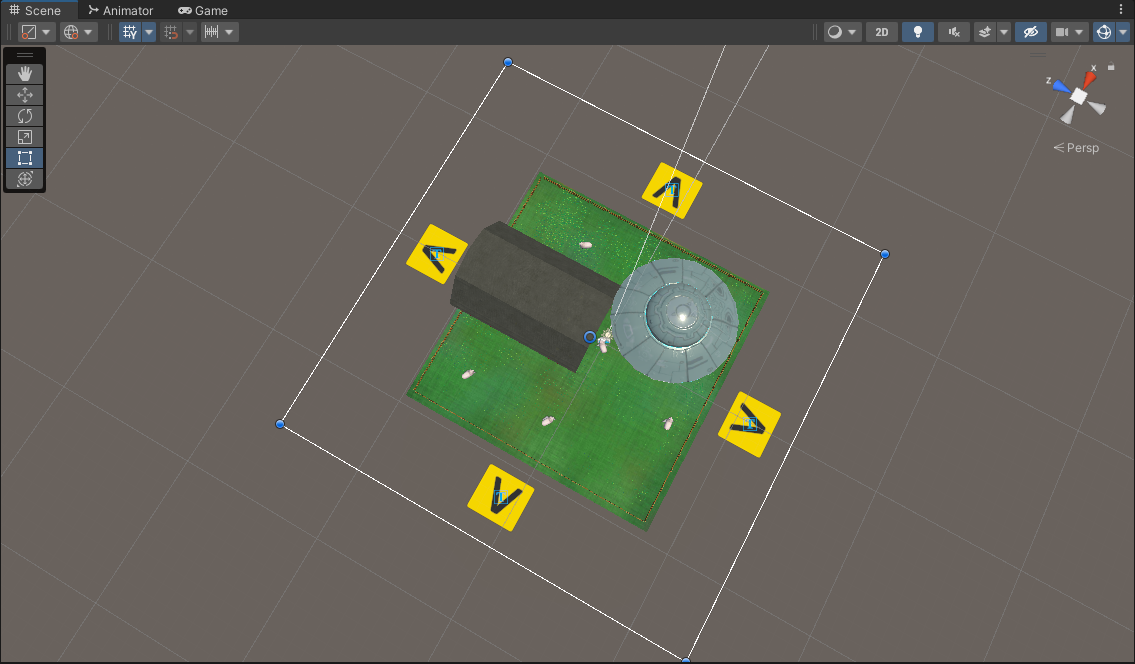Viewport: 1135px width, 664px height.
Task: Switch to the Animator tab
Action: click(x=120, y=10)
